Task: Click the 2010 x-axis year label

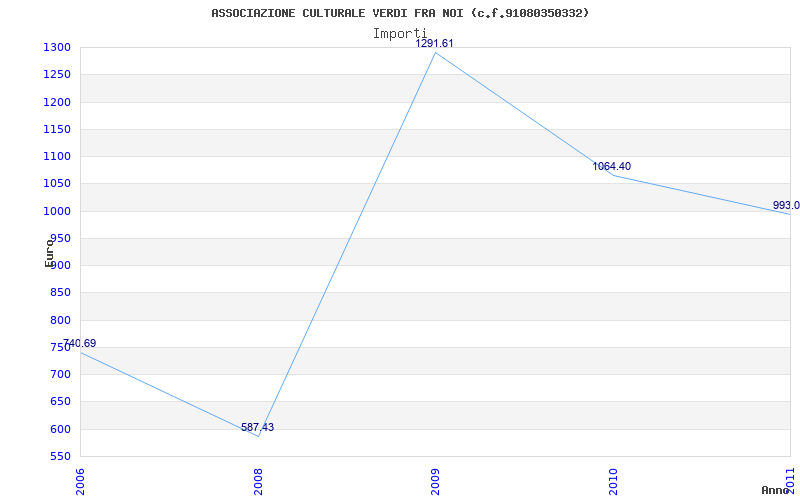Action: pos(613,481)
